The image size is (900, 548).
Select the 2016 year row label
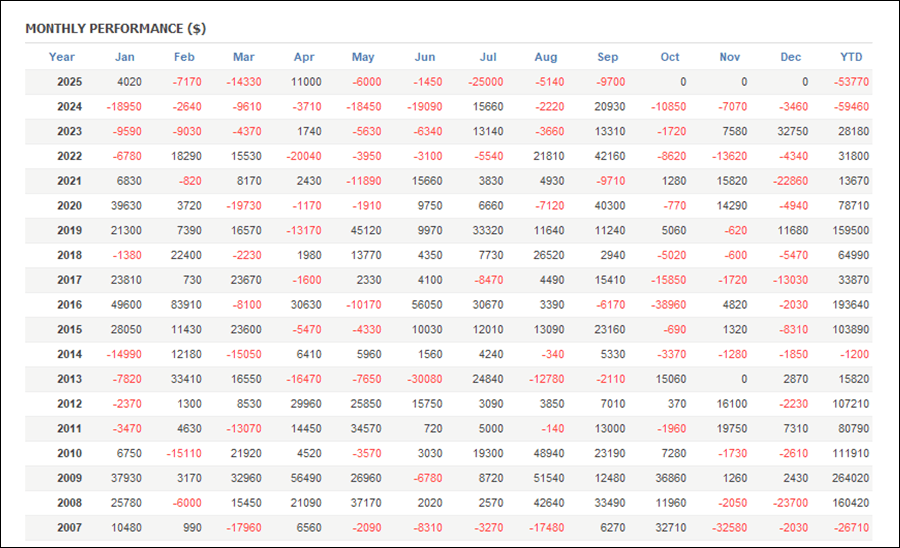70,305
